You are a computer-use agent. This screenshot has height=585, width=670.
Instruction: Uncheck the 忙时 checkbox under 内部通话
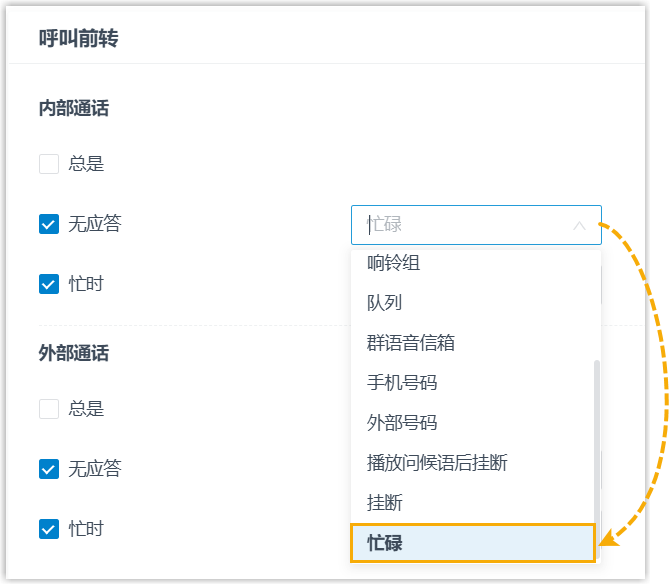[x=49, y=284]
